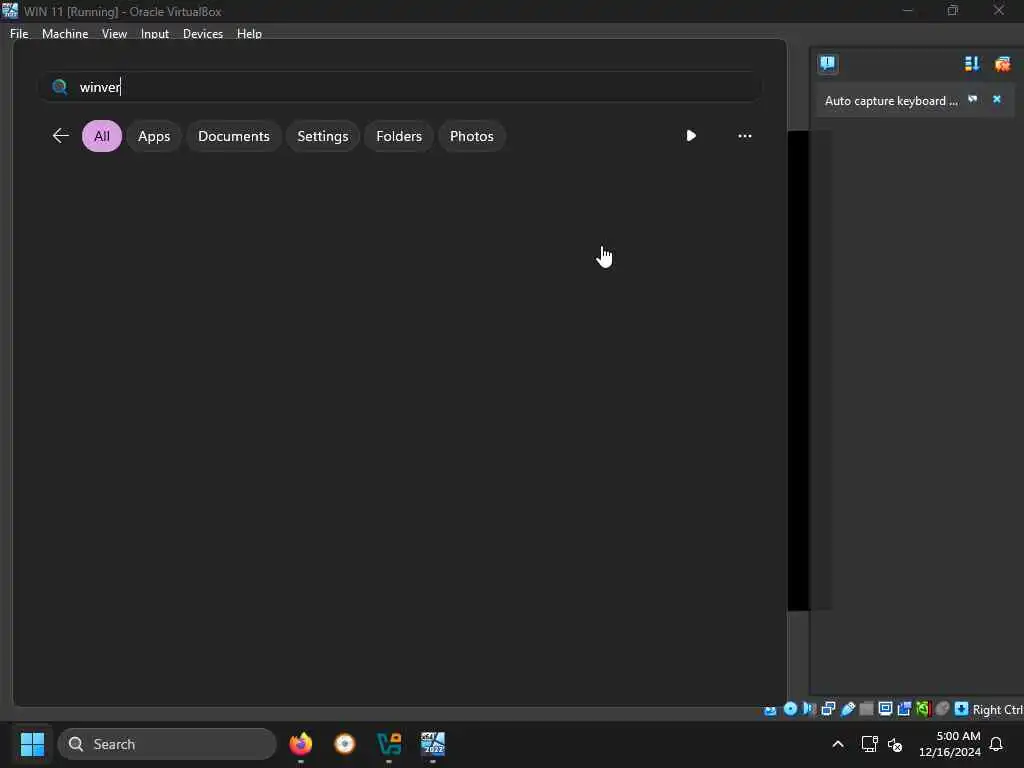
Task: Open the Windows Start menu
Action: click(x=32, y=744)
